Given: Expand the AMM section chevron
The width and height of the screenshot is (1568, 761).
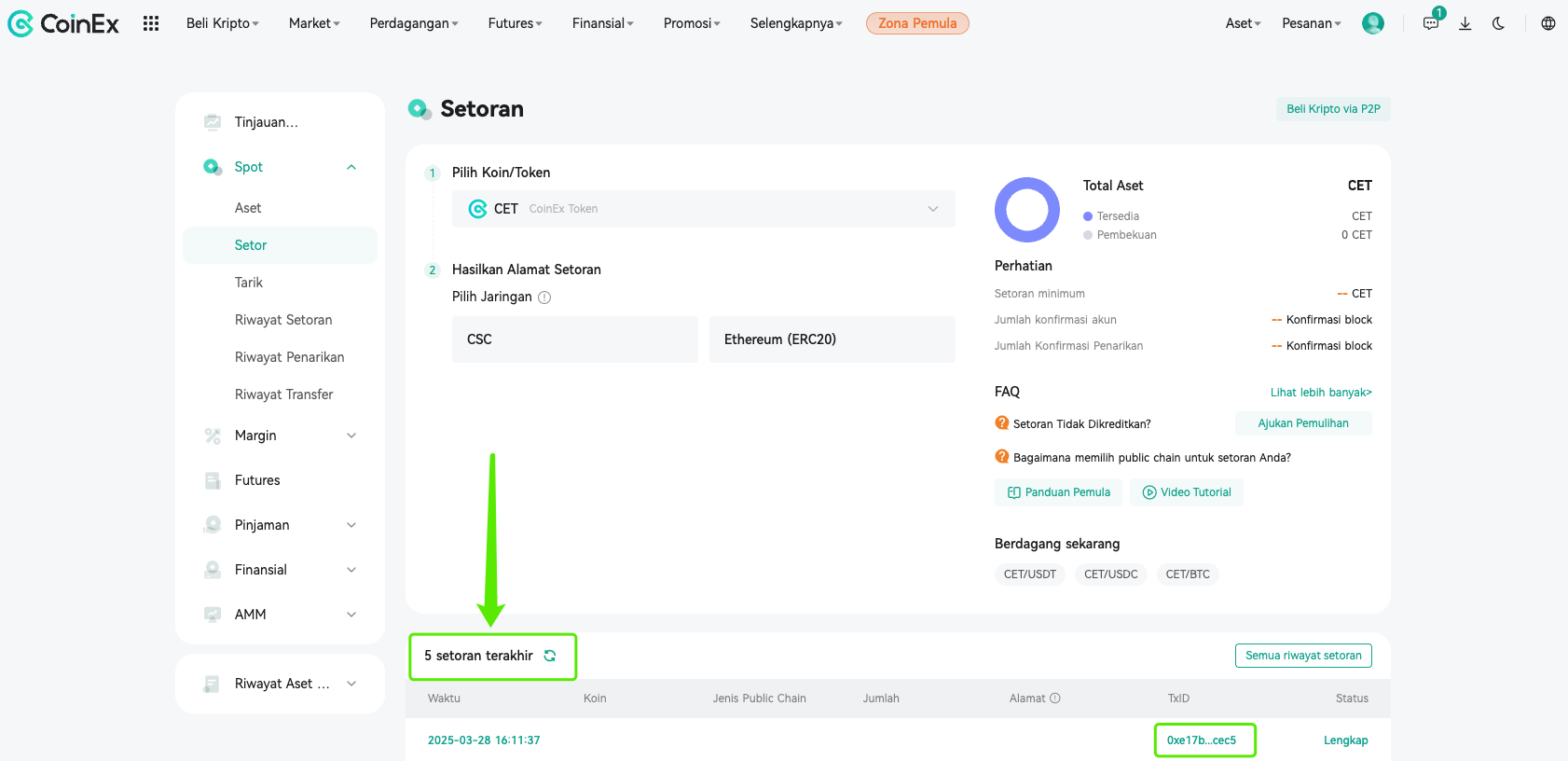Looking at the screenshot, I should (x=351, y=615).
